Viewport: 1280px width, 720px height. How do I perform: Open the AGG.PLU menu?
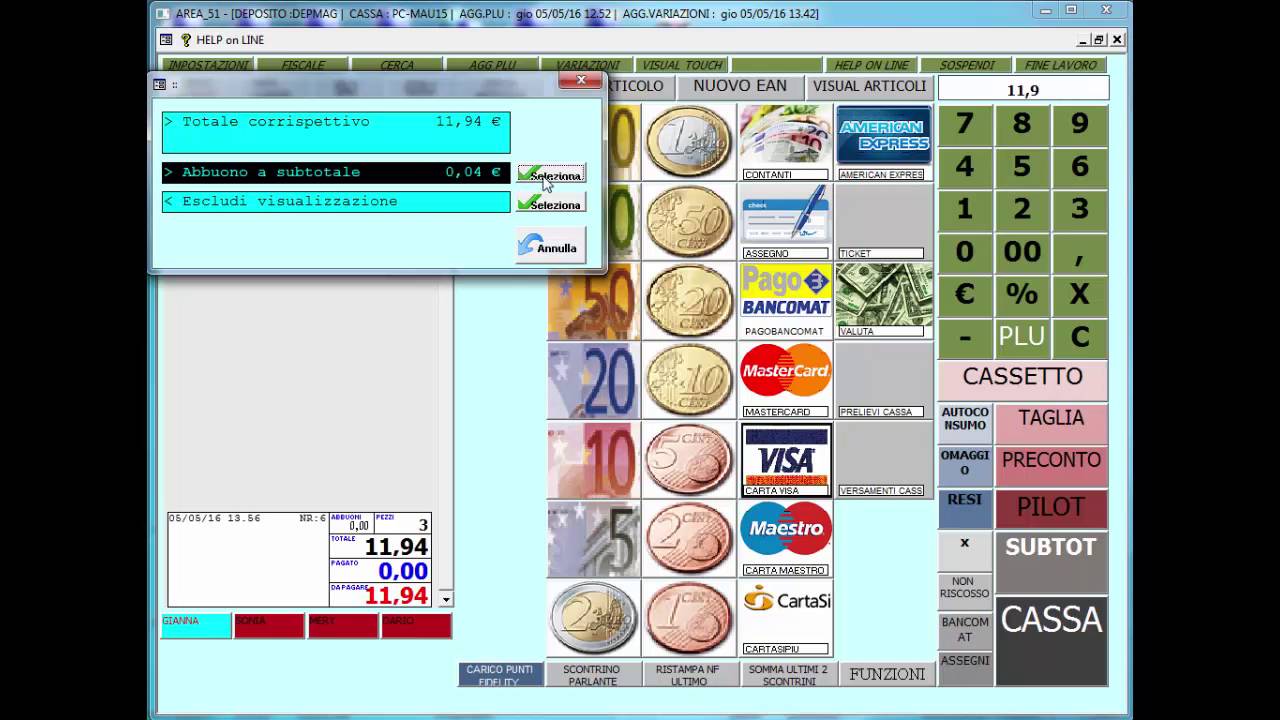[x=492, y=65]
